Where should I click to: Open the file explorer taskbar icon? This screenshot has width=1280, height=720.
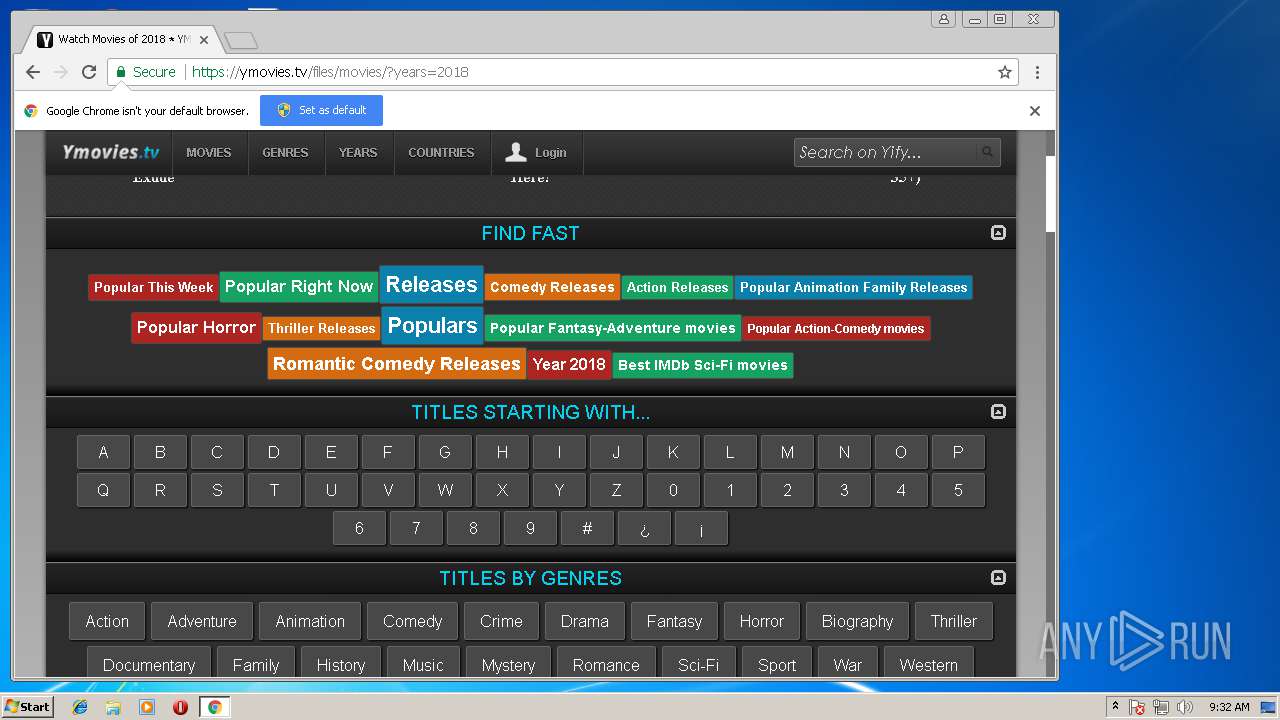pos(113,707)
